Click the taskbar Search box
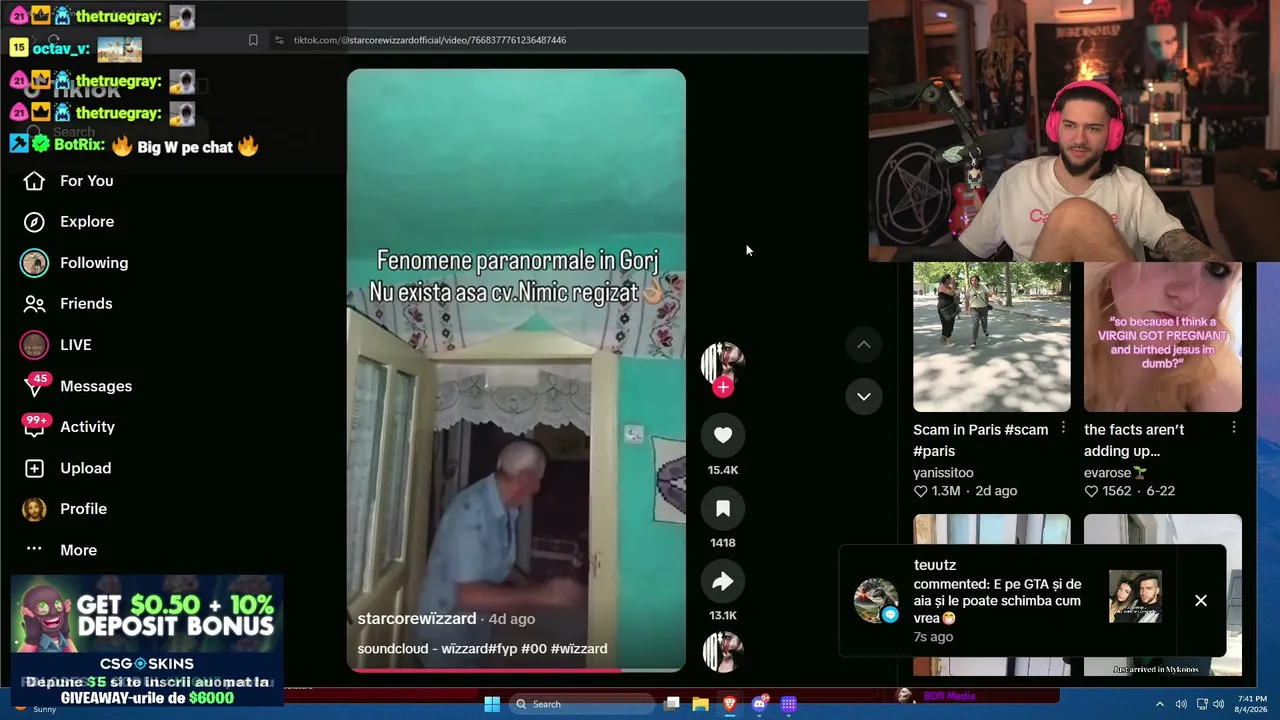The image size is (1280, 720). coord(581,704)
